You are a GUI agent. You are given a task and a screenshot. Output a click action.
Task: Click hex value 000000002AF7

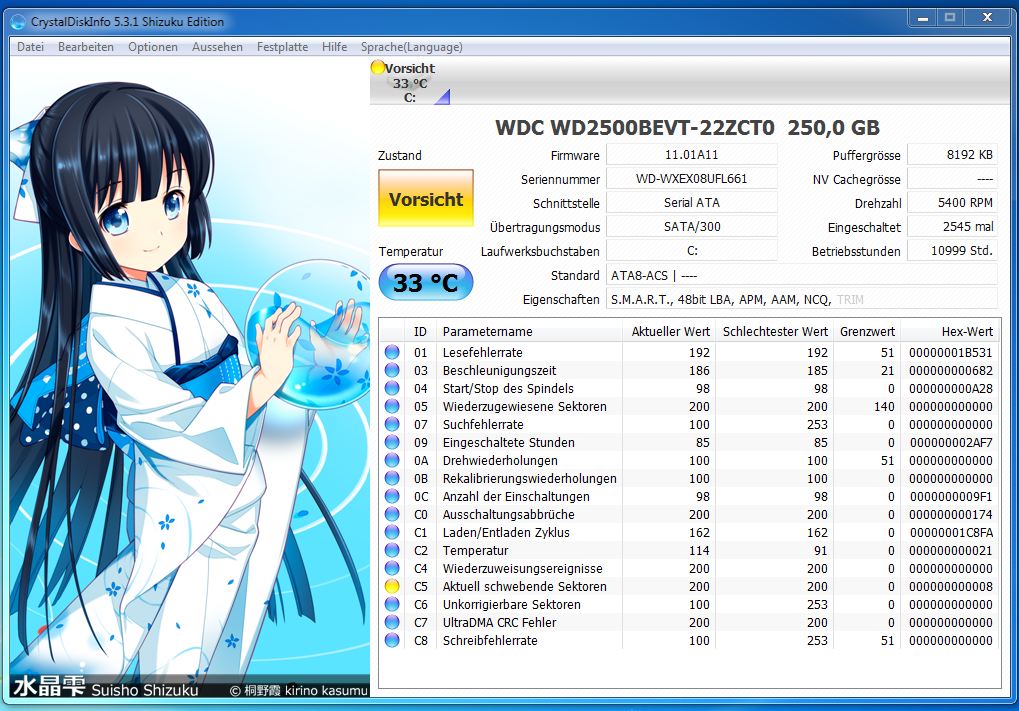[951, 443]
